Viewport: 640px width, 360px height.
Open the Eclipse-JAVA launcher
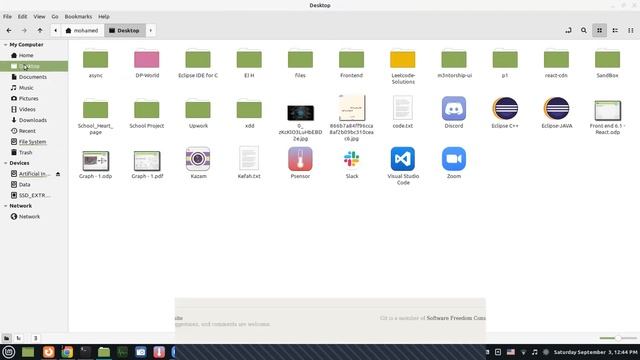point(556,109)
